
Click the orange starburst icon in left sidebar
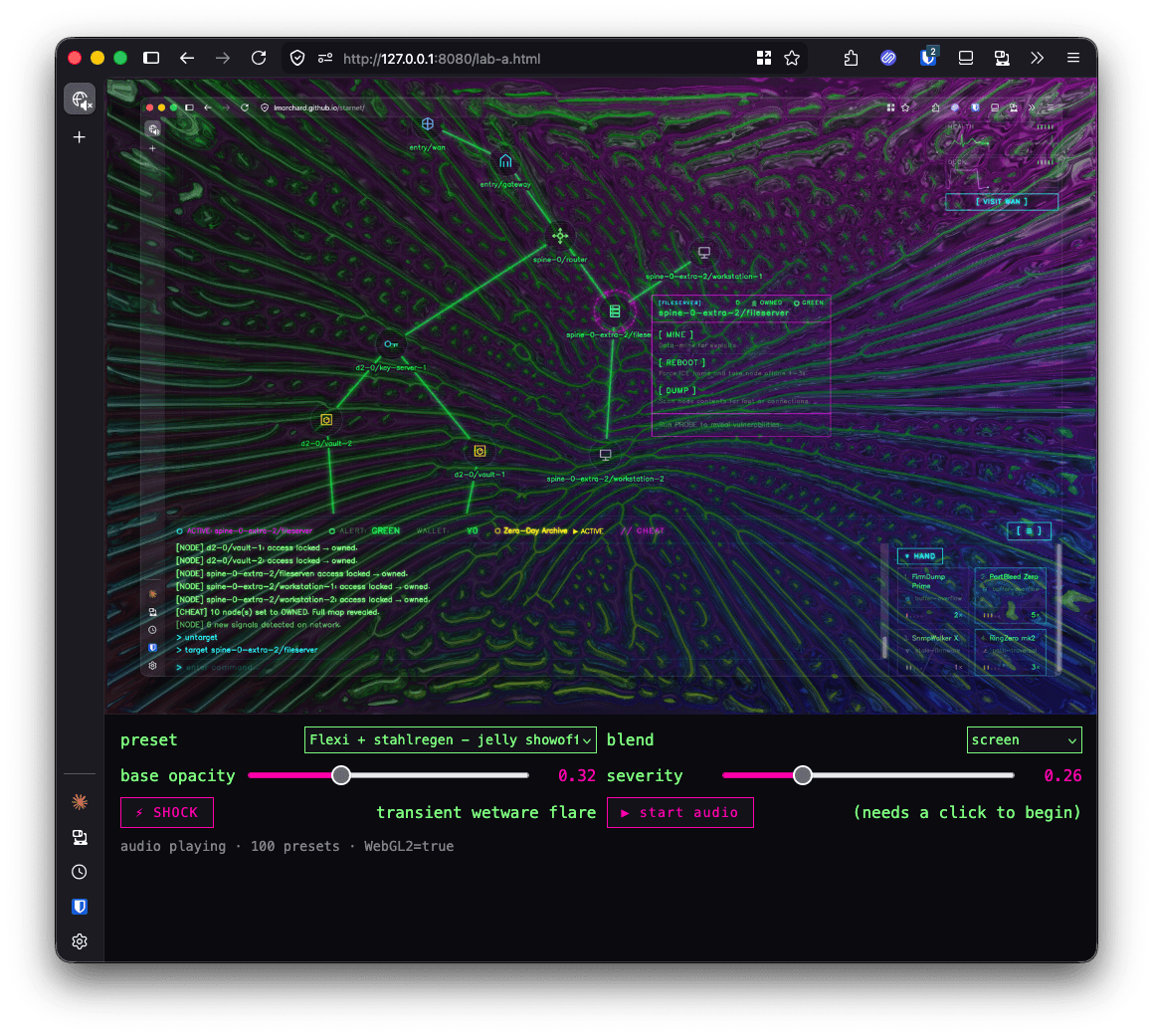(x=80, y=802)
